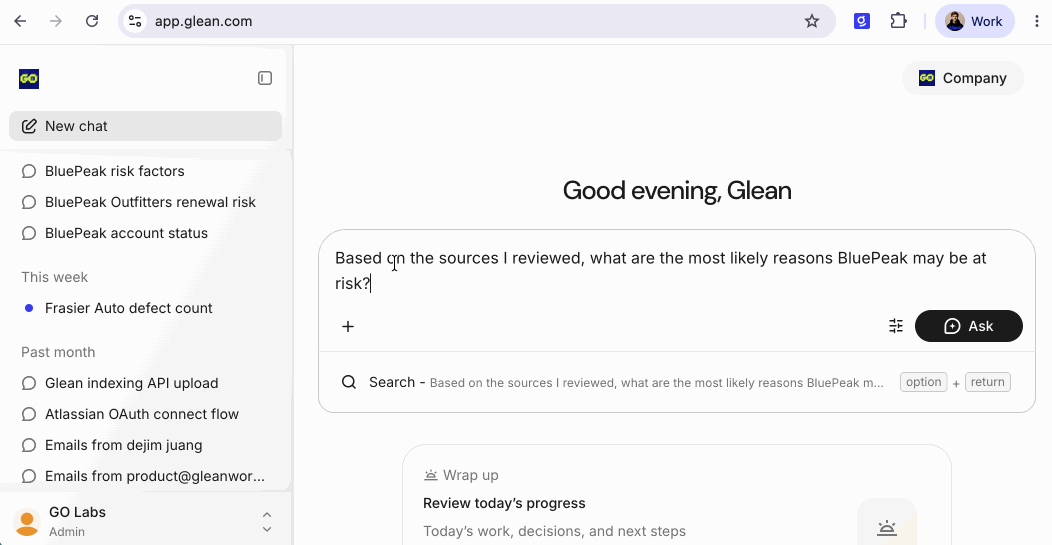Submit the question with Ask button
The width and height of the screenshot is (1052, 545).
coord(969,326)
